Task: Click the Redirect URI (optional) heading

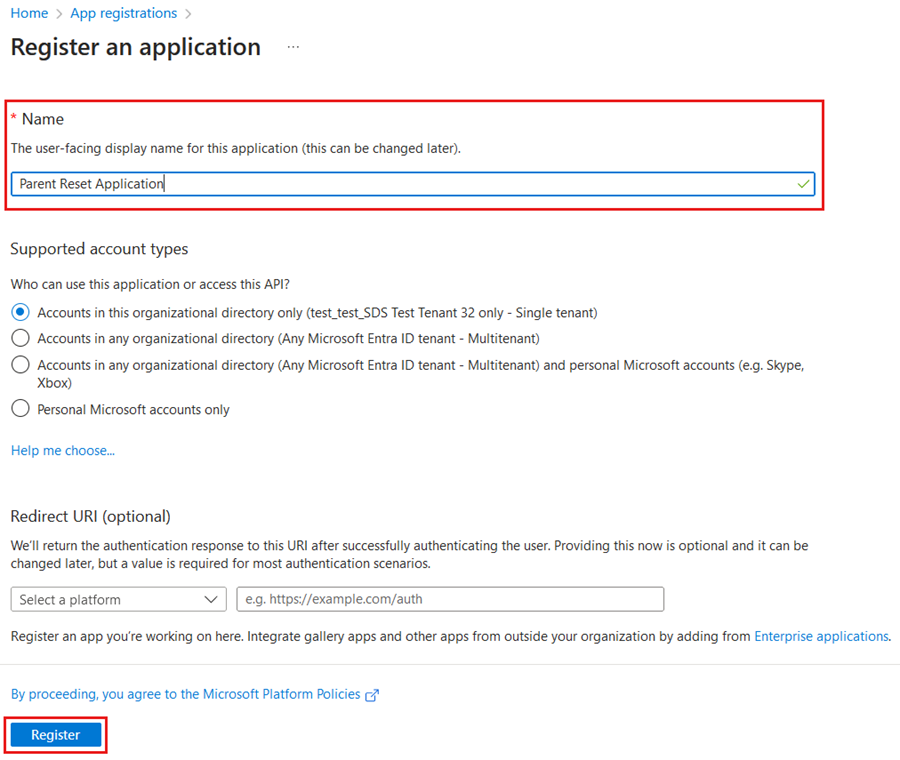Action: [x=91, y=516]
